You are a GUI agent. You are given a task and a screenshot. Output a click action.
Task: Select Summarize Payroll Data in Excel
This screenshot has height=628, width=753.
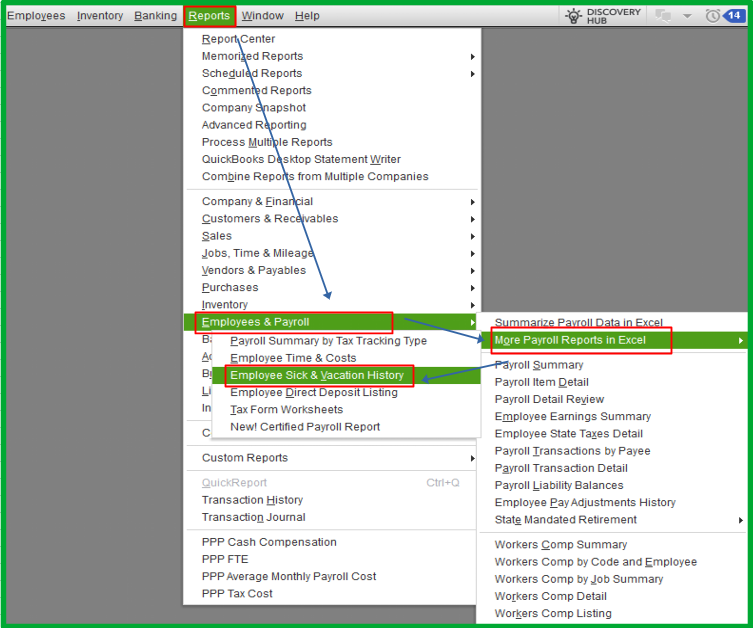point(579,323)
